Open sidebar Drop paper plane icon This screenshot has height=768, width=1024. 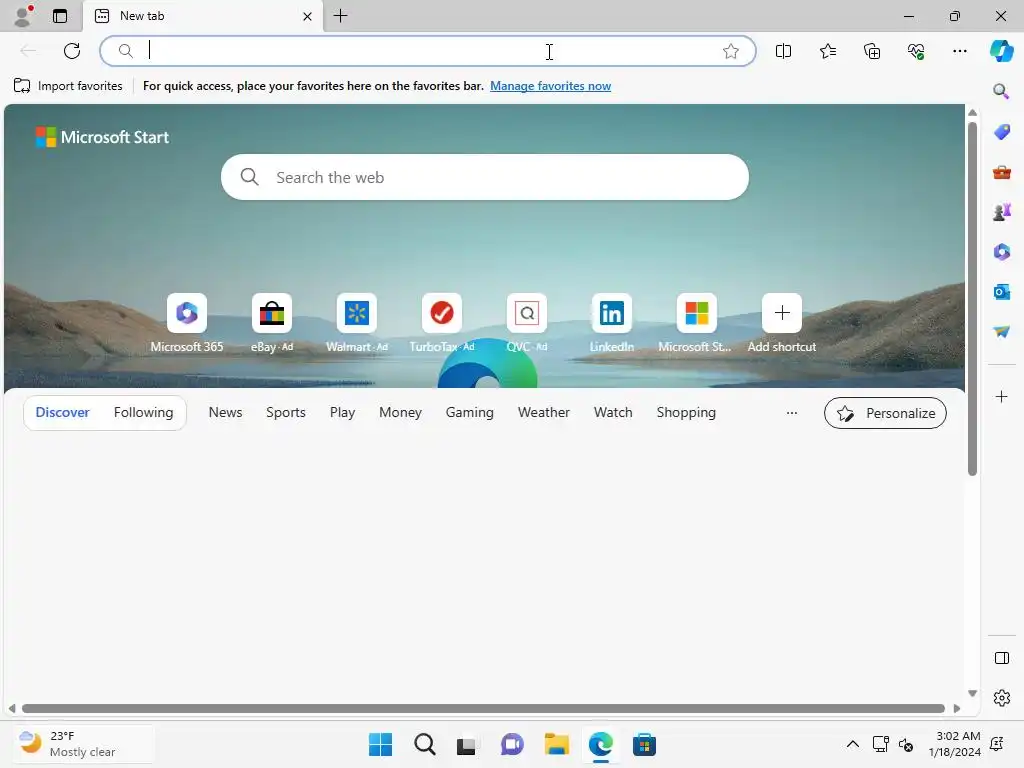1001,332
